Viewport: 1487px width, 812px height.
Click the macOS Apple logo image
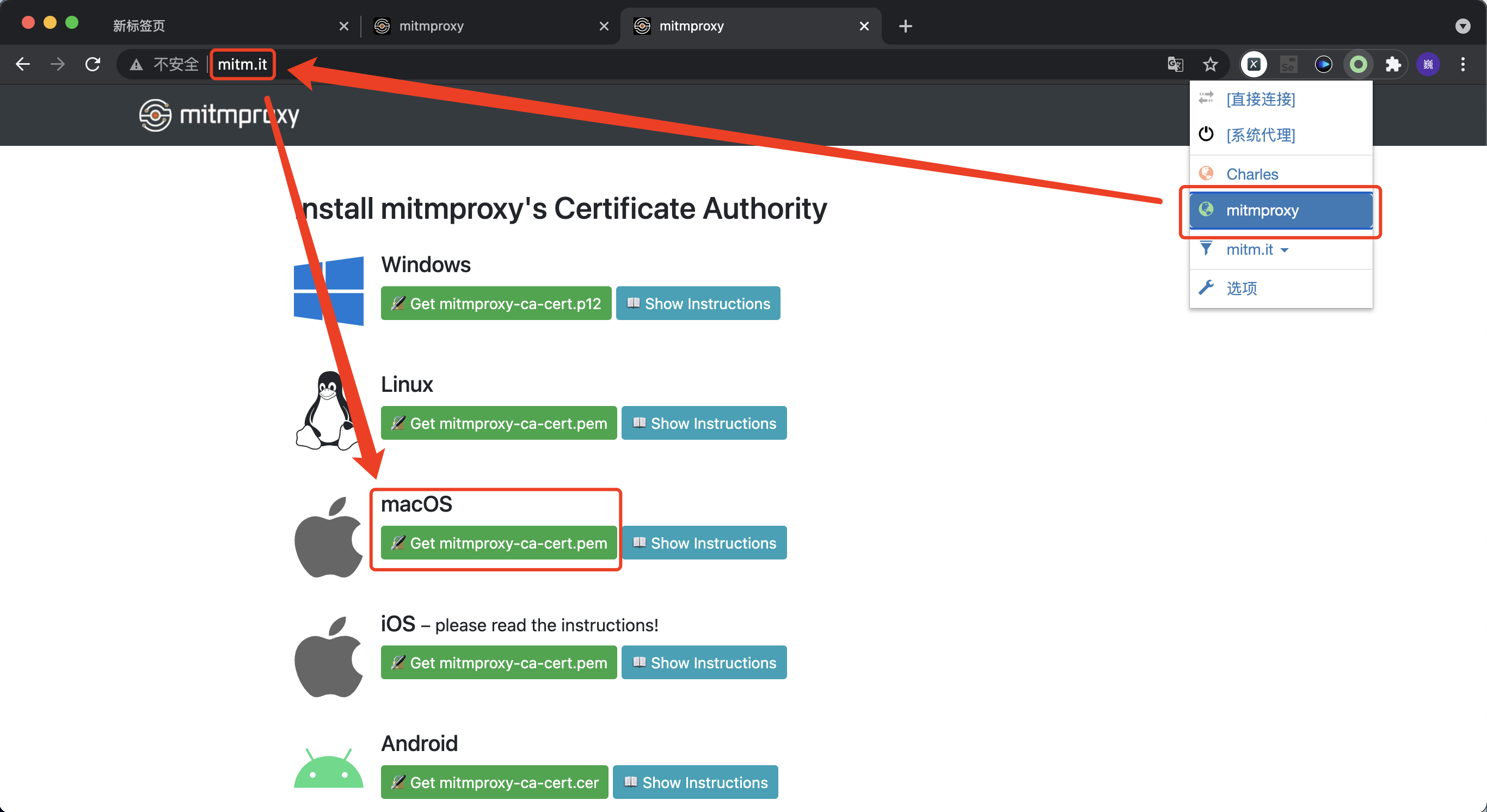click(x=328, y=537)
